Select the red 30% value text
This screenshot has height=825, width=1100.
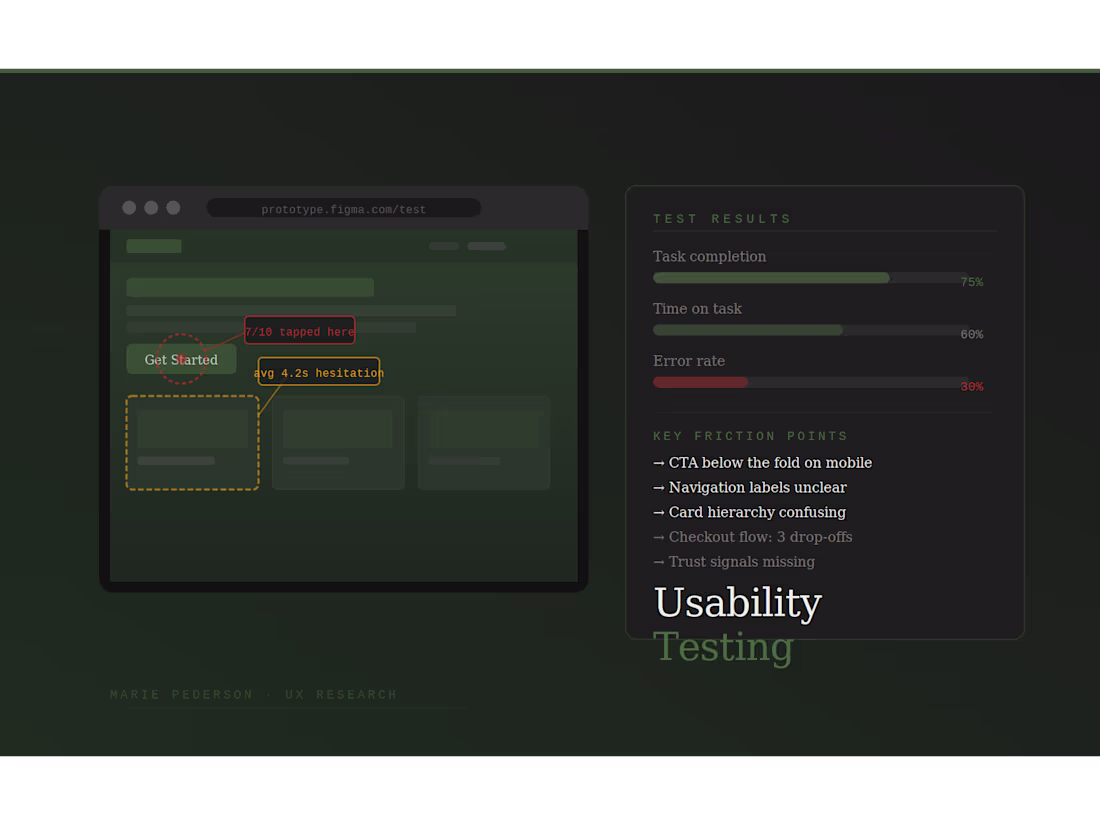pyautogui.click(x=972, y=387)
